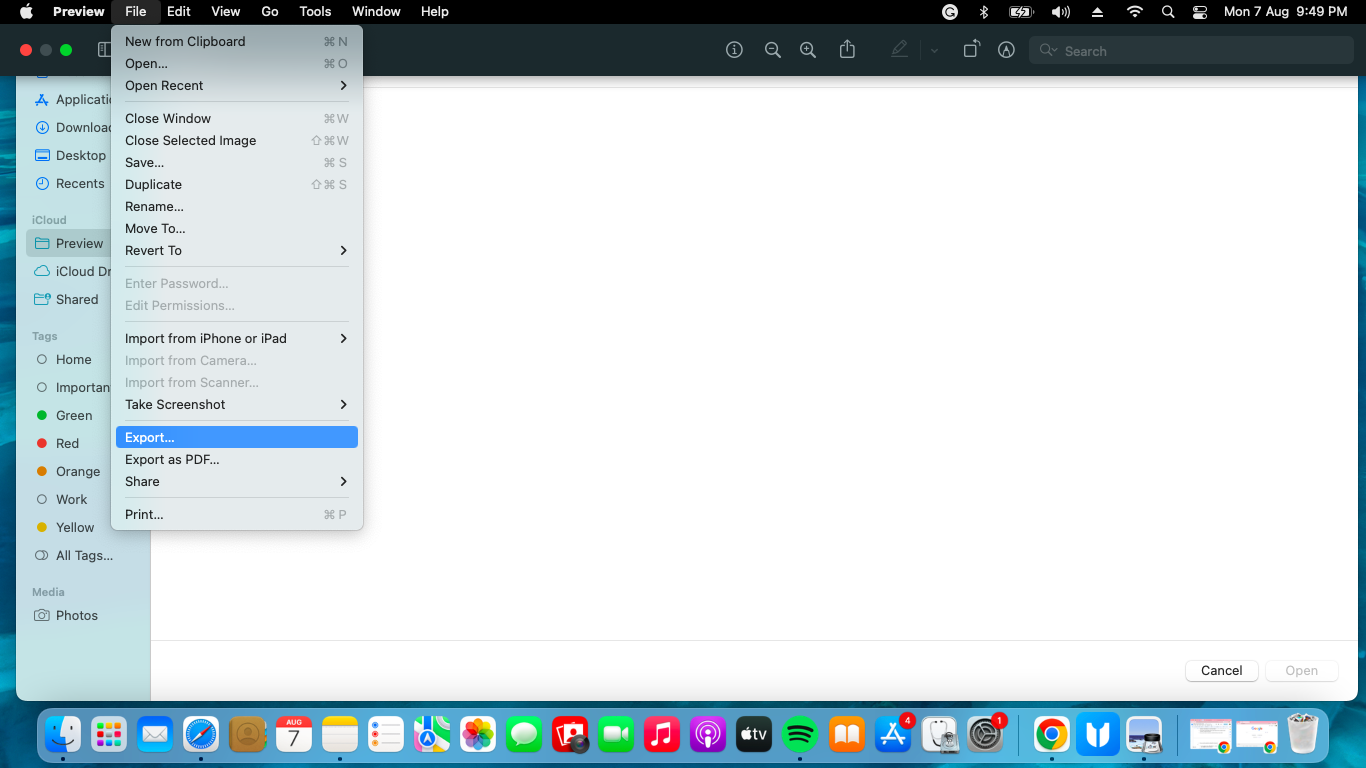Click the Zoom Out magnifier icon
The height and width of the screenshot is (768, 1366).
pyautogui.click(x=772, y=50)
